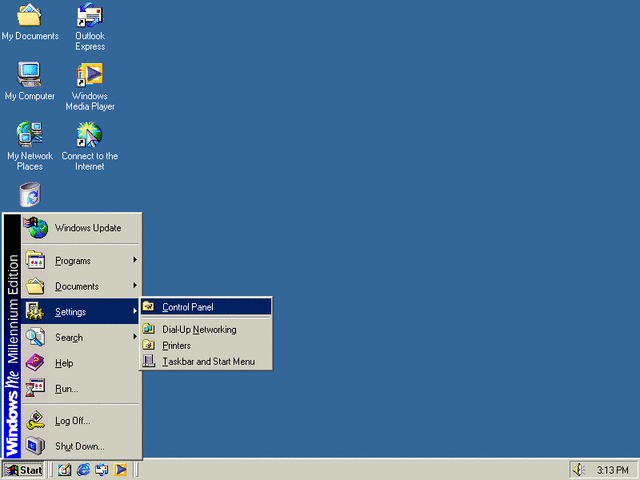Click the Quick Launch toolbar grip handle
This screenshot has width=640, height=480.
[51, 470]
